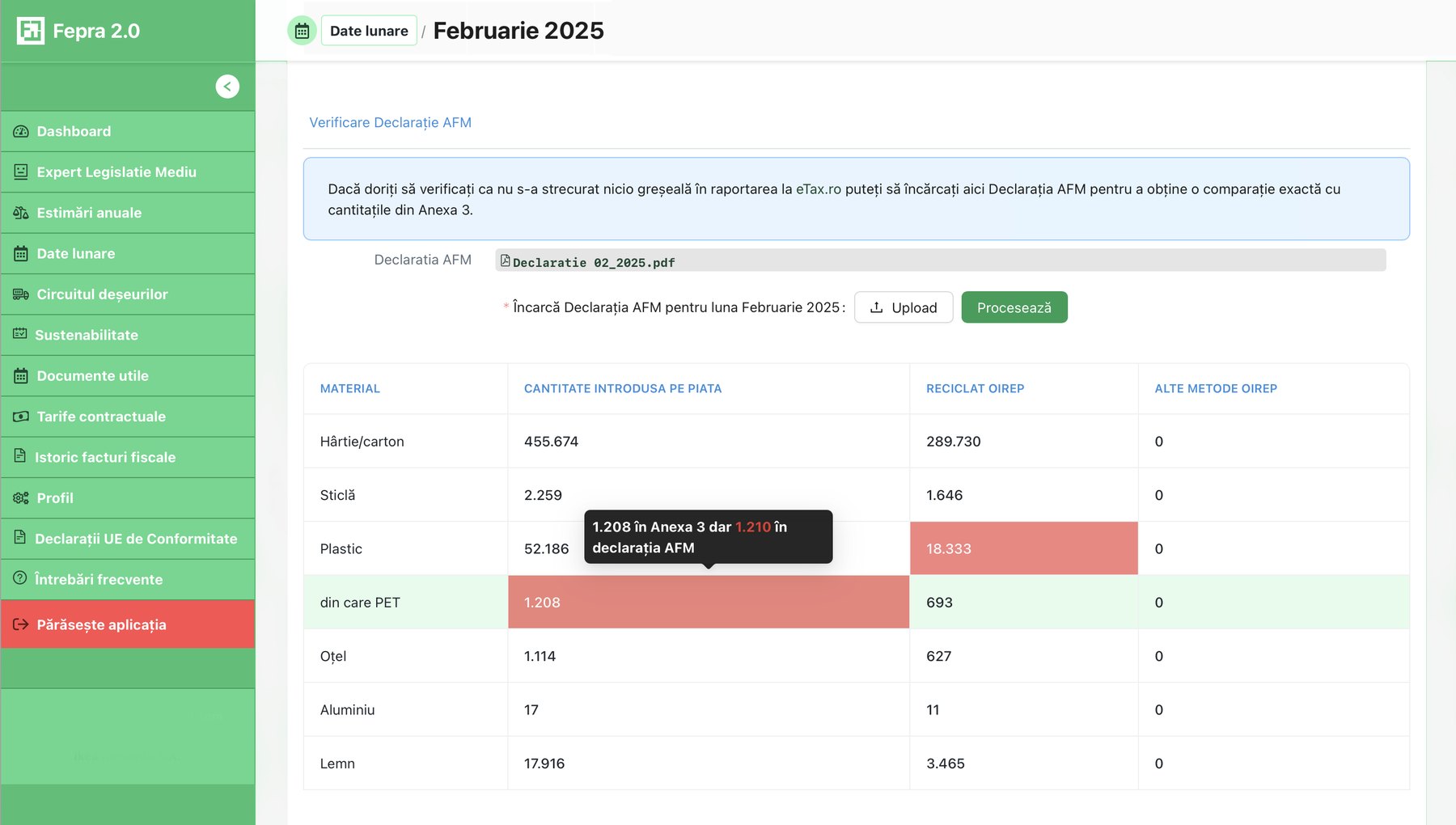This screenshot has width=1456, height=825.
Task: Click the Expert Legislatie Mediu icon
Action: (x=21, y=171)
